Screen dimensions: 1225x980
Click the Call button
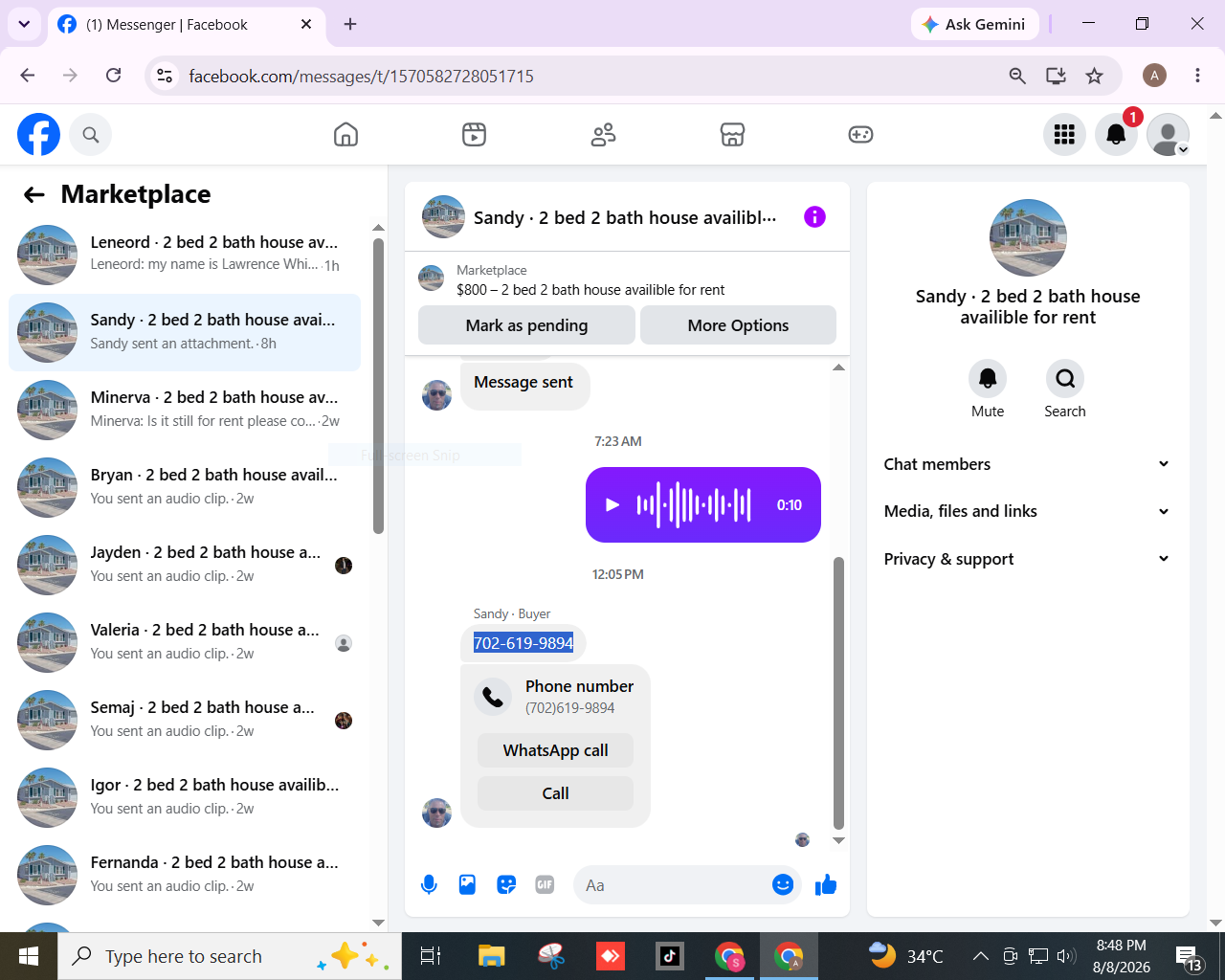pyautogui.click(x=555, y=793)
